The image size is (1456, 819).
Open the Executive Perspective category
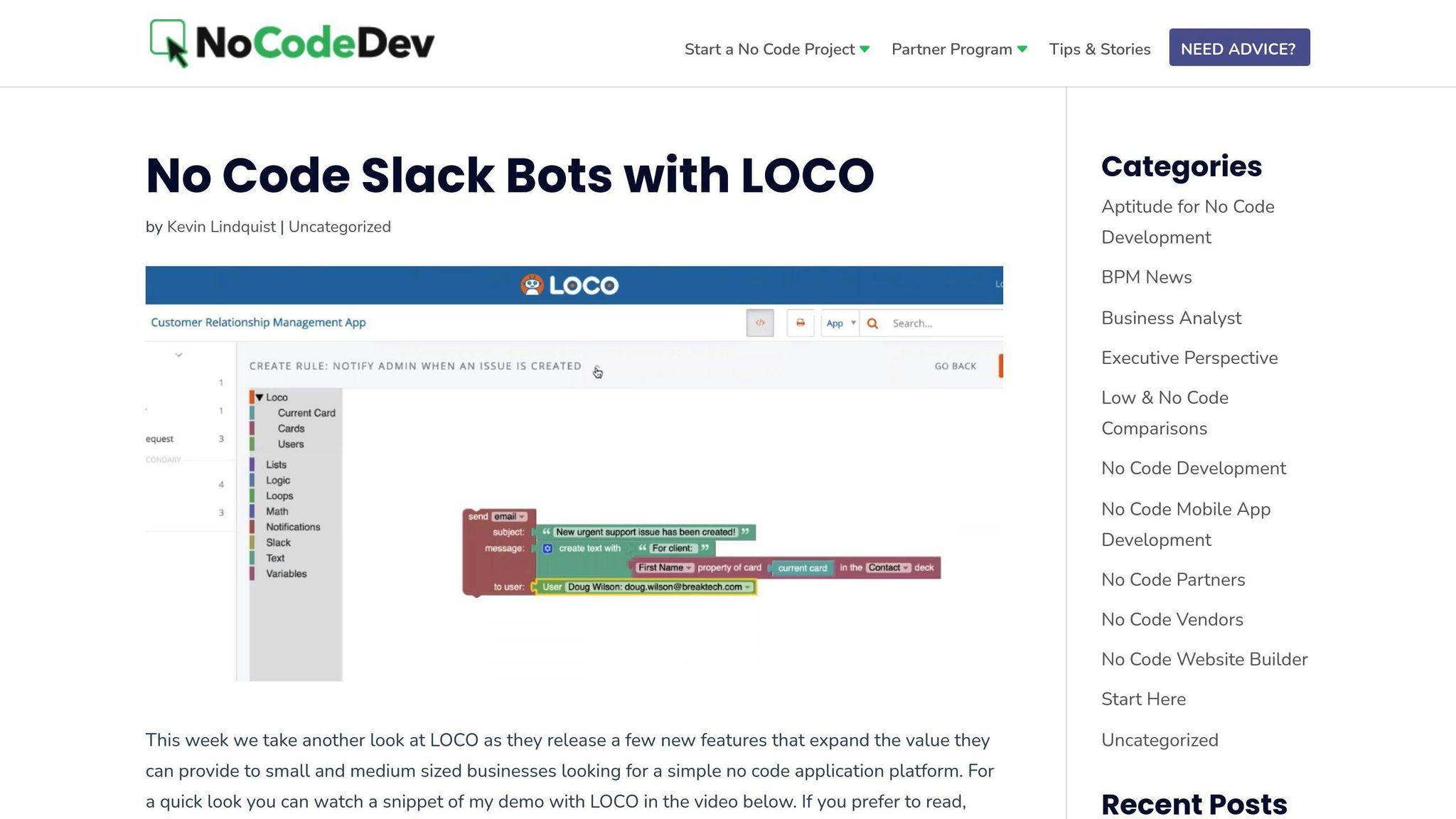1189,358
